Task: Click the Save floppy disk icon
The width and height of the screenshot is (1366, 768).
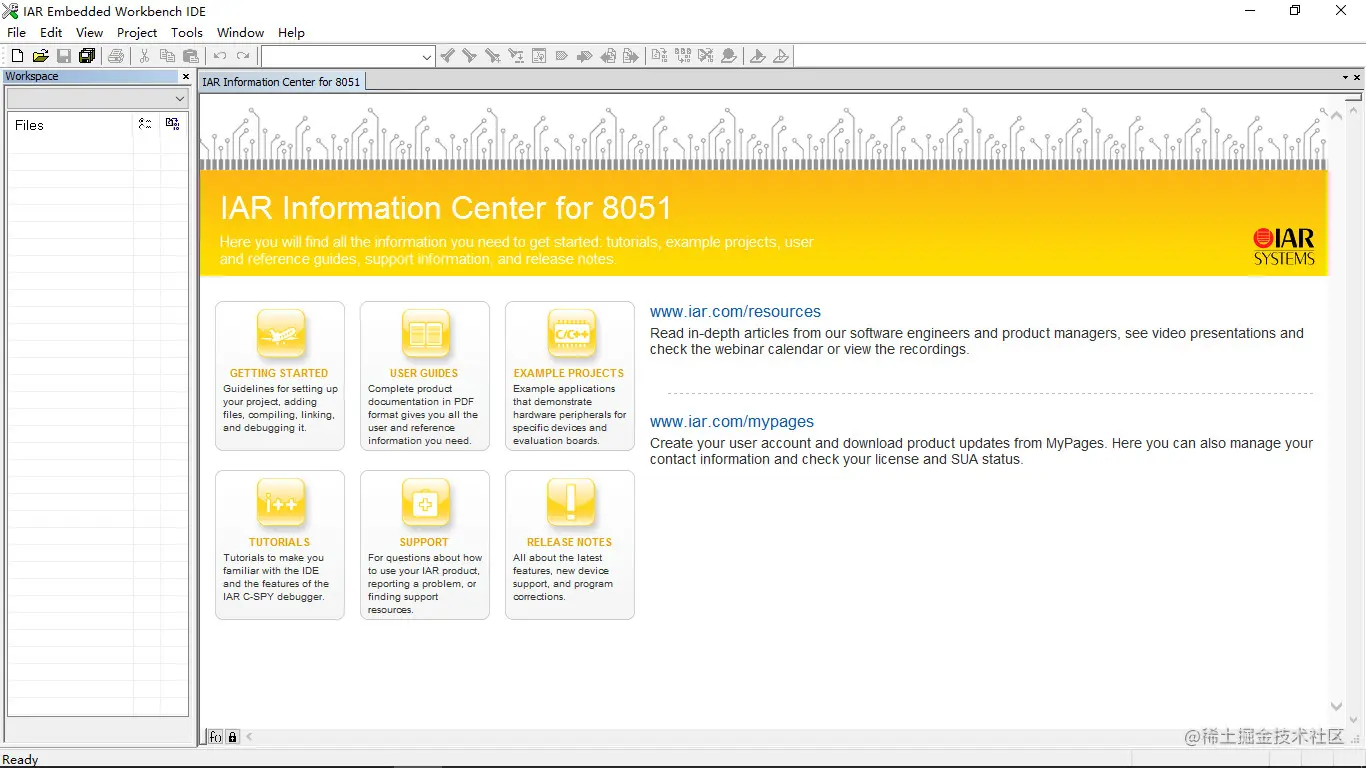Action: pos(64,56)
